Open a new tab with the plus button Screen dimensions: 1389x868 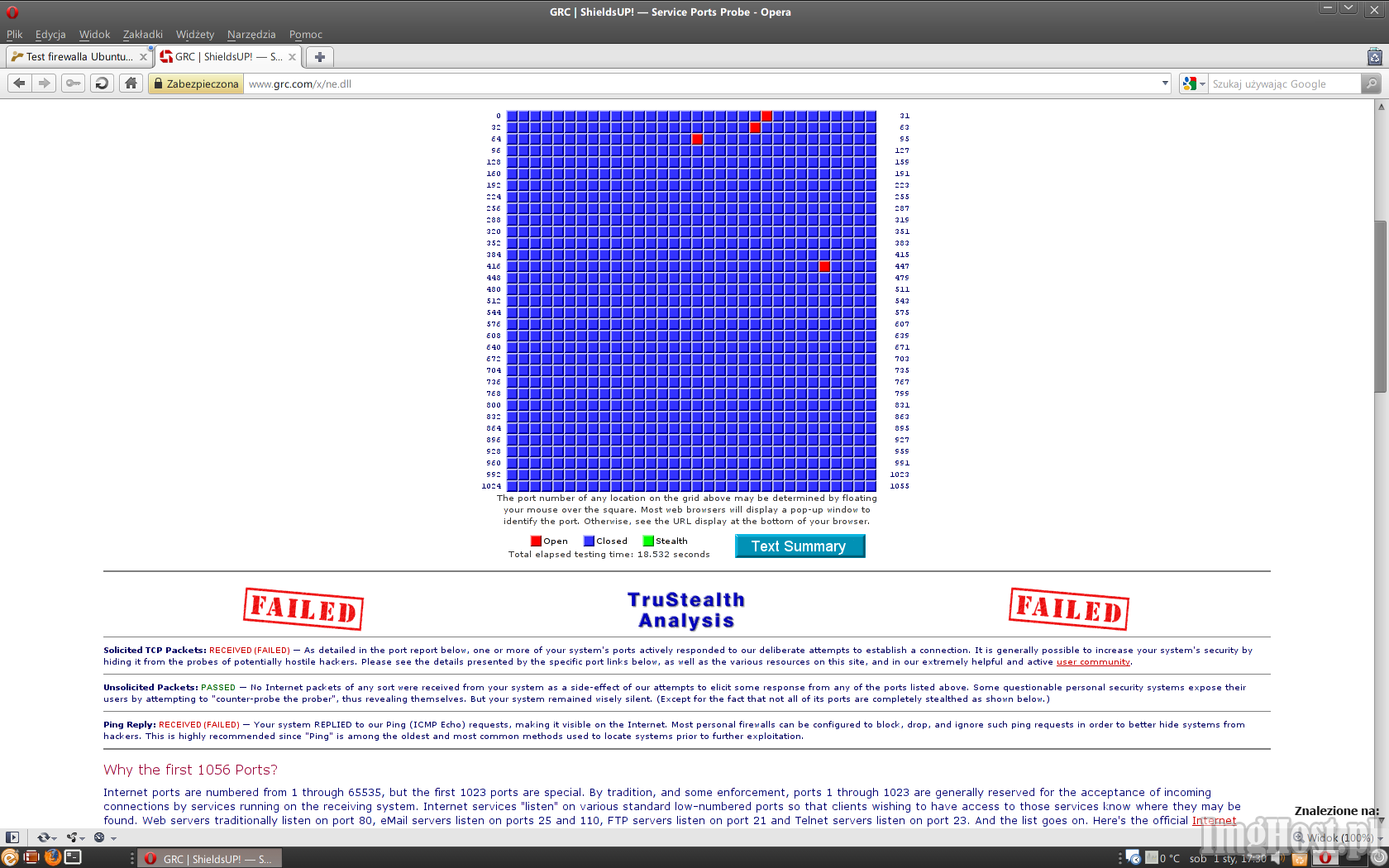[x=320, y=56]
